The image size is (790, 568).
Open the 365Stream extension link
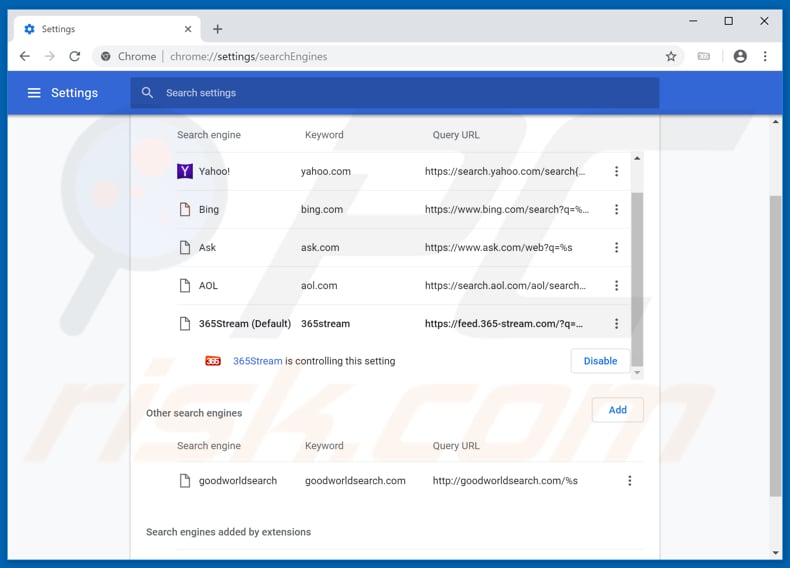257,361
